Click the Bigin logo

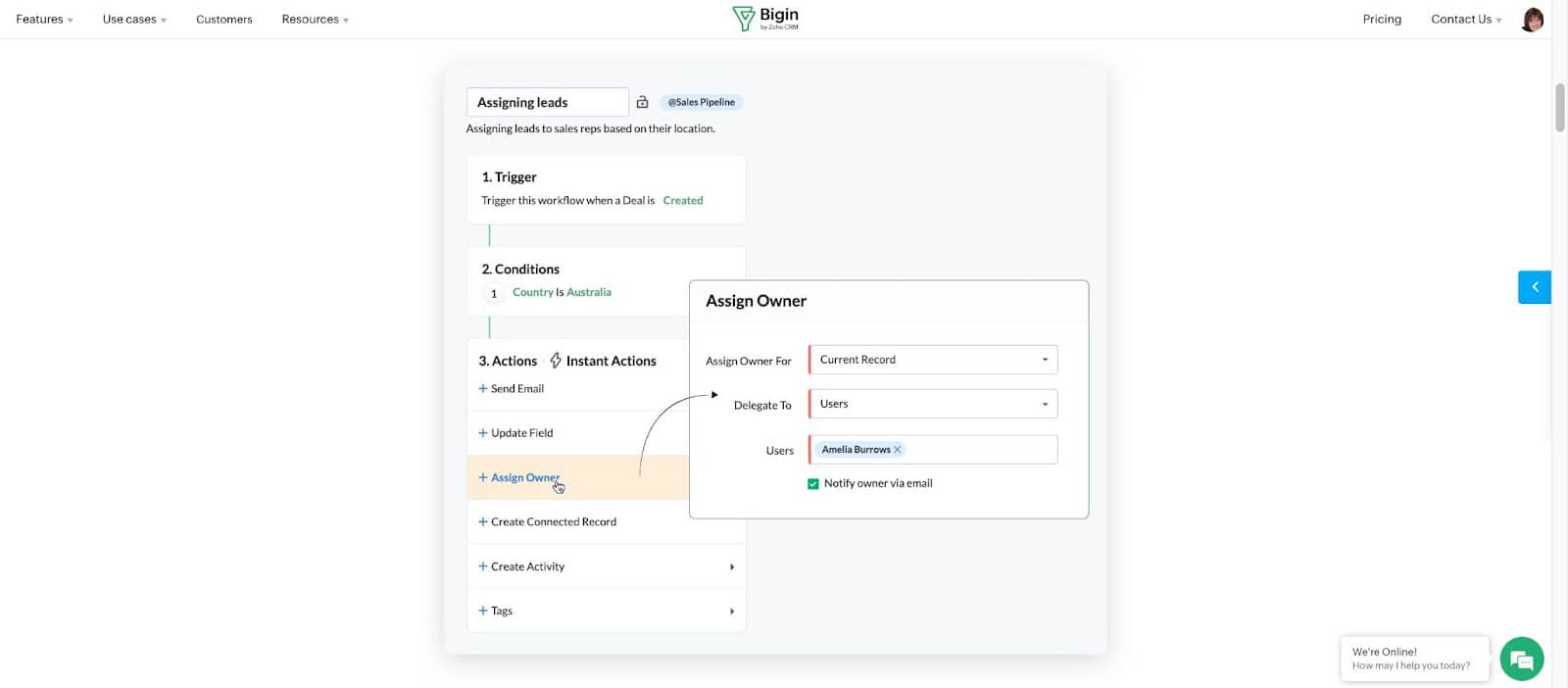point(767,17)
